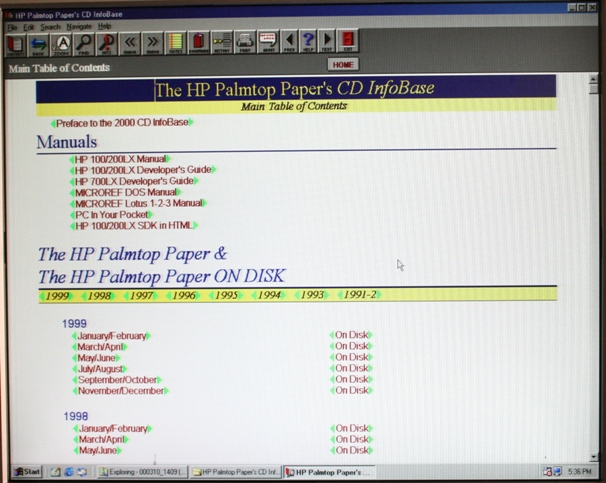Open HP 100/200LX Developer's Guide link
606x483 pixels.
(143, 170)
